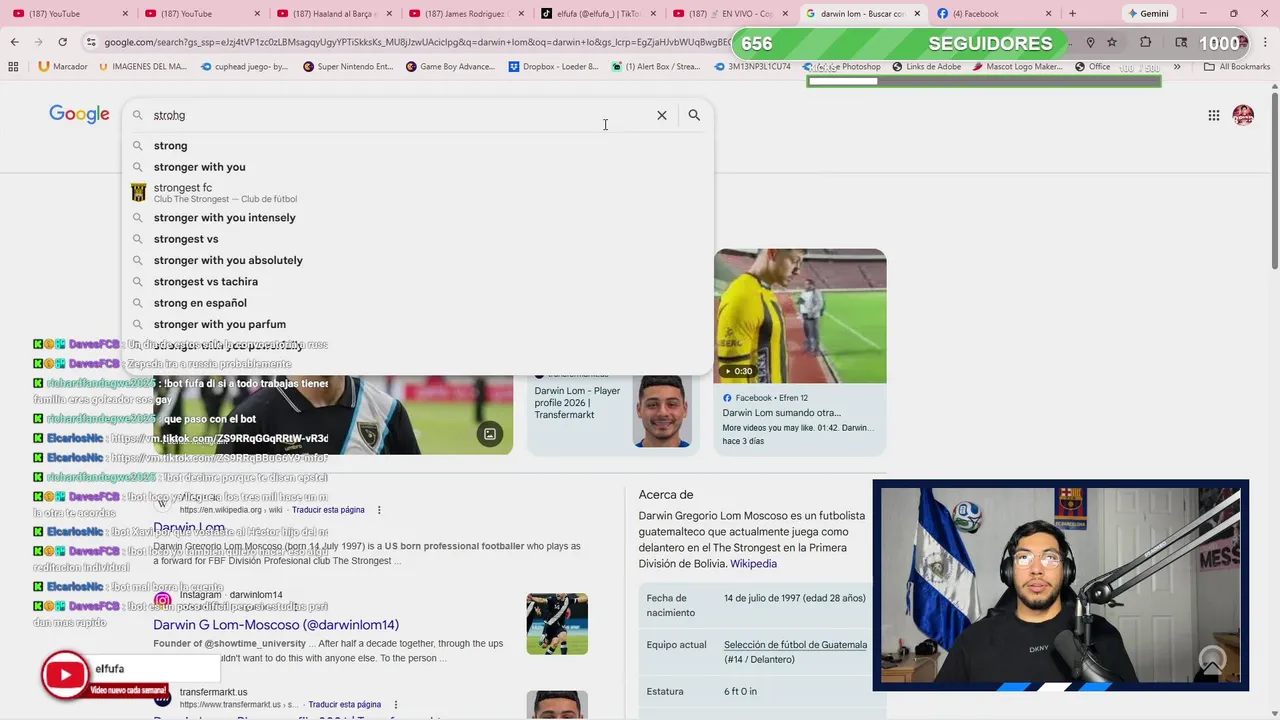Screen dimensions: 1280x720
Task: Click the site info icon in address bar
Action: tap(91, 42)
